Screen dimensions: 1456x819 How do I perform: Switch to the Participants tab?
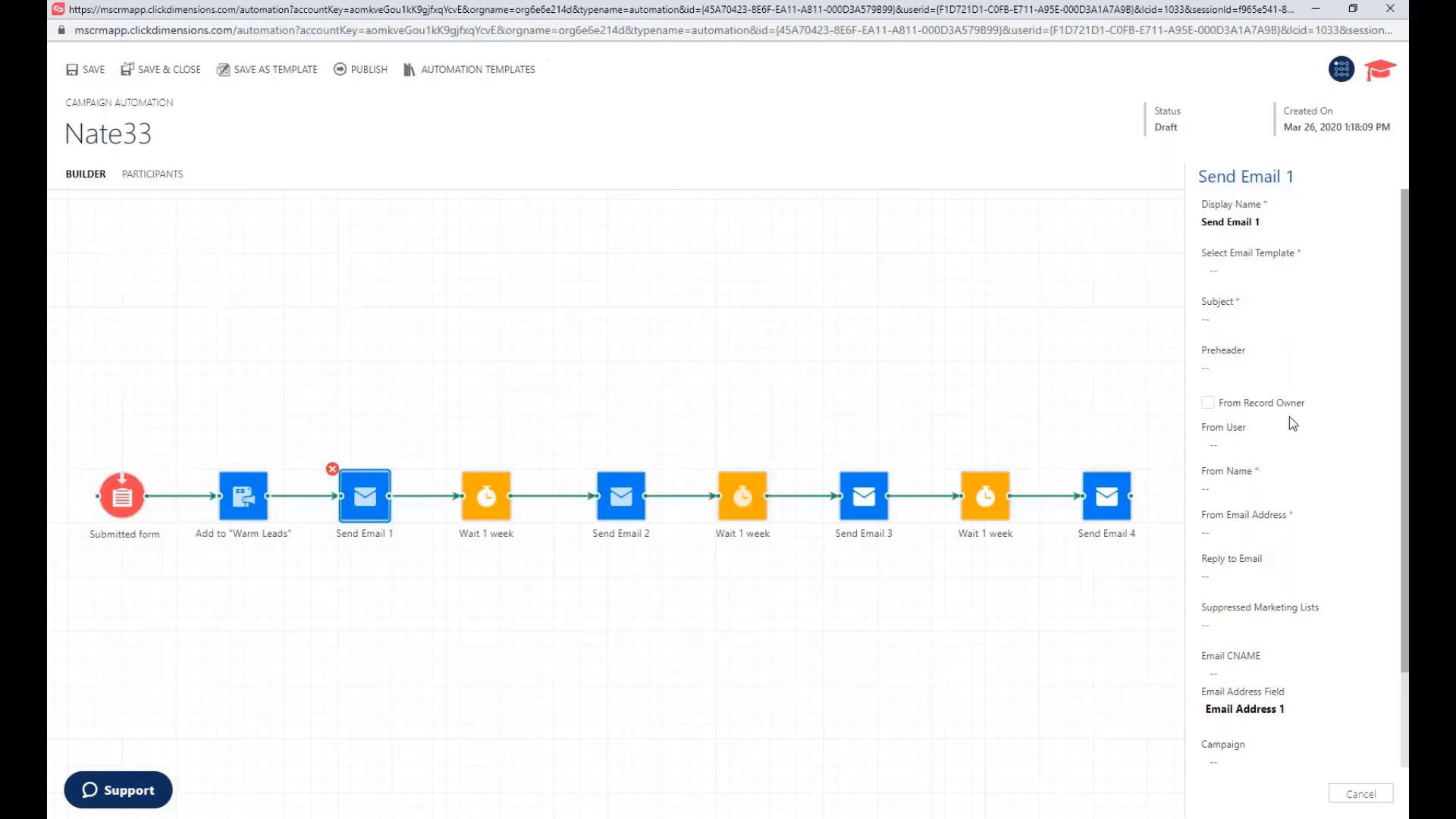coord(152,174)
